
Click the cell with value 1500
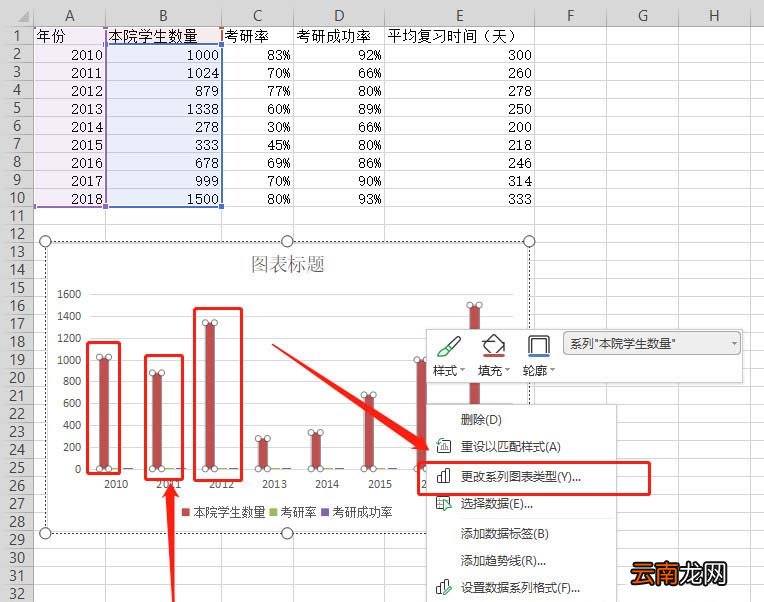pyautogui.click(x=163, y=199)
